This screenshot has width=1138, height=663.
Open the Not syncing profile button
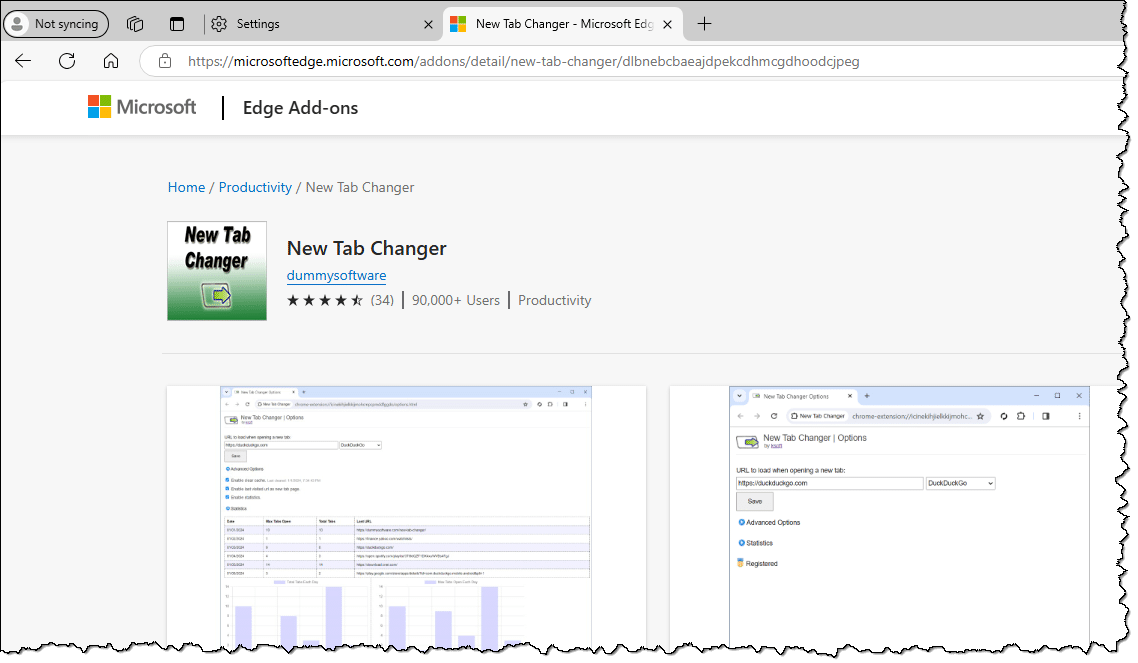pyautogui.click(x=54, y=24)
